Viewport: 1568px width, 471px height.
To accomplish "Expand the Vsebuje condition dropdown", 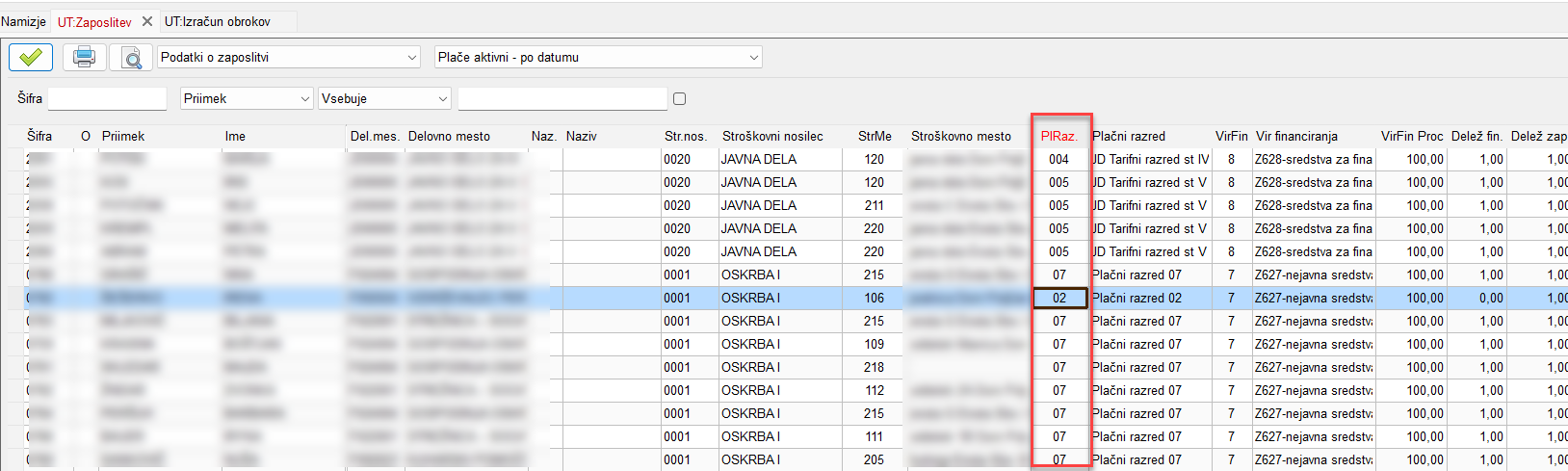I will [385, 98].
